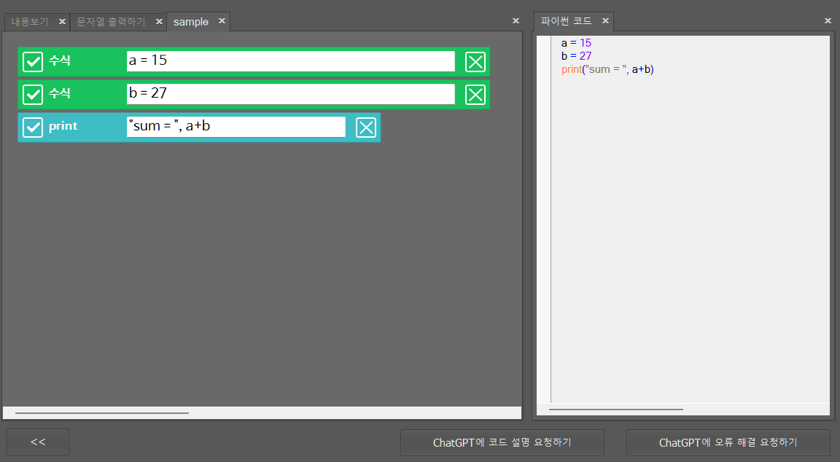This screenshot has width=840, height=462.
Task: Click the block editor horizontal scrollbar
Action: click(101, 412)
